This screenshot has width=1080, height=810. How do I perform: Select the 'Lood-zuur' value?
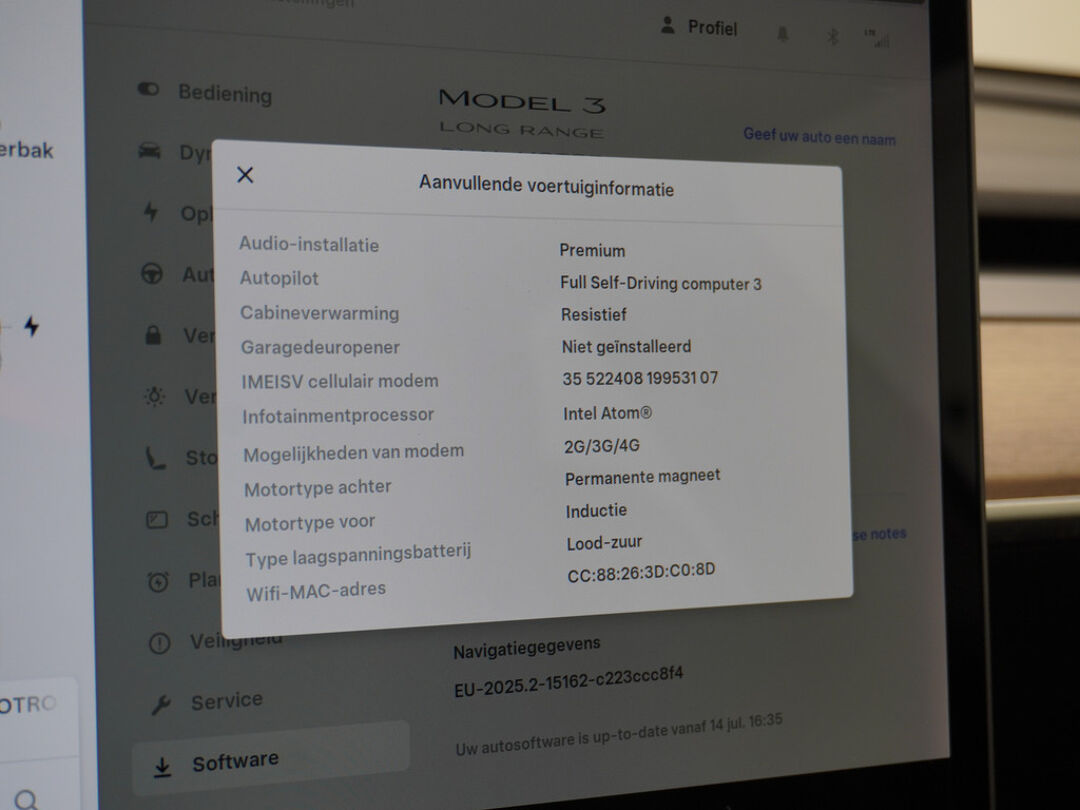pyautogui.click(x=605, y=543)
